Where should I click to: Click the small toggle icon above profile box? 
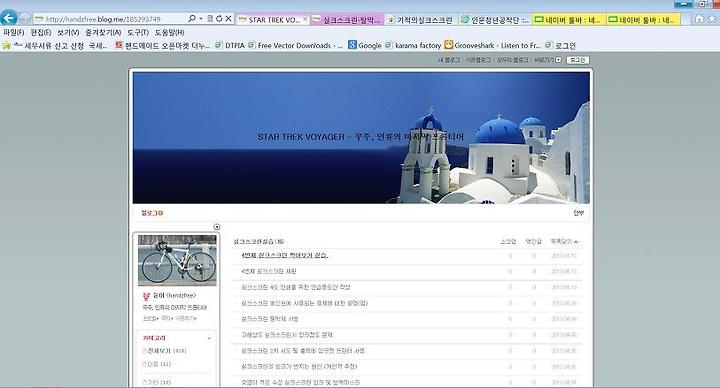pos(217,227)
